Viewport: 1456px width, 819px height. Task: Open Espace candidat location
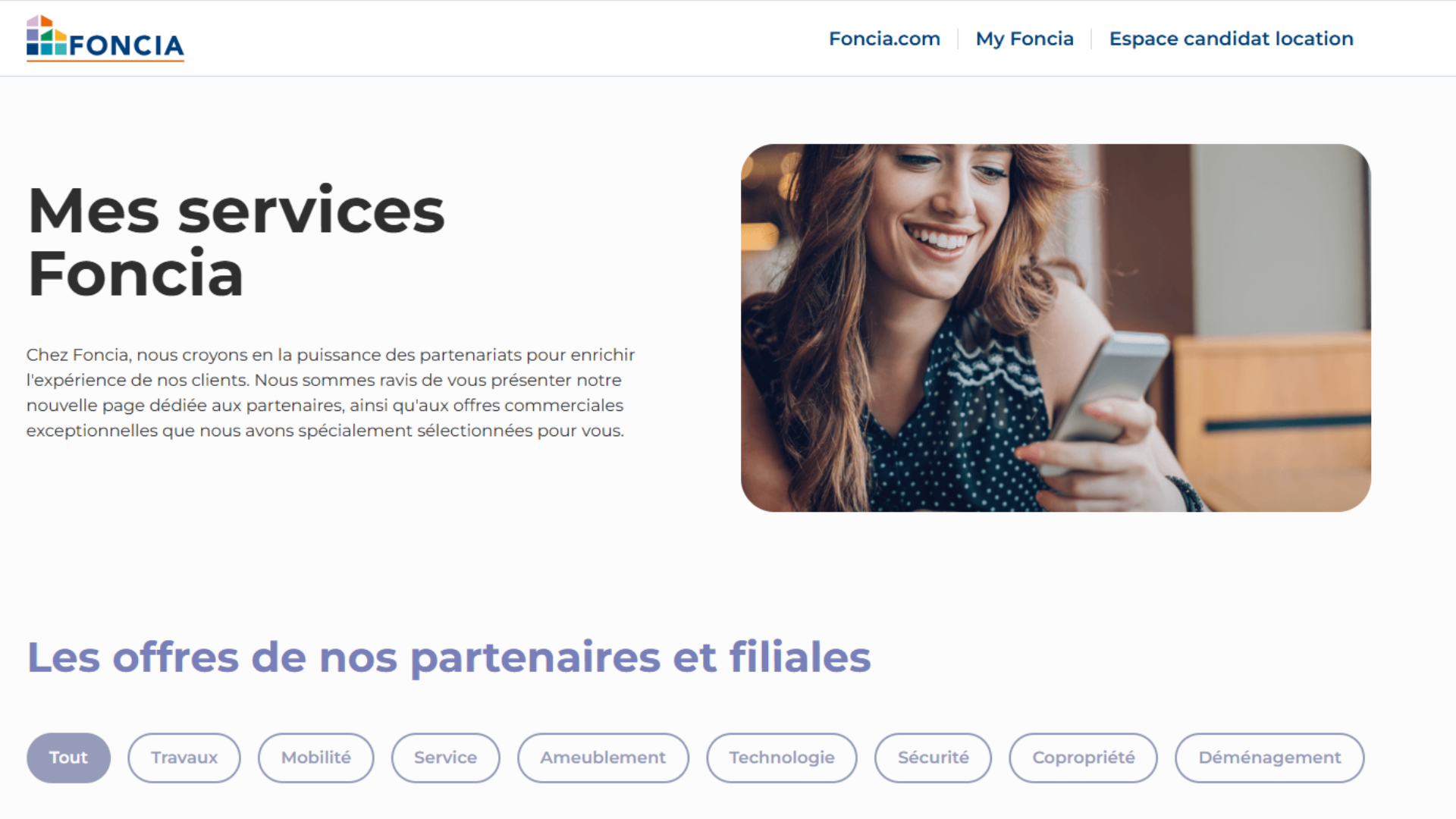1231,39
